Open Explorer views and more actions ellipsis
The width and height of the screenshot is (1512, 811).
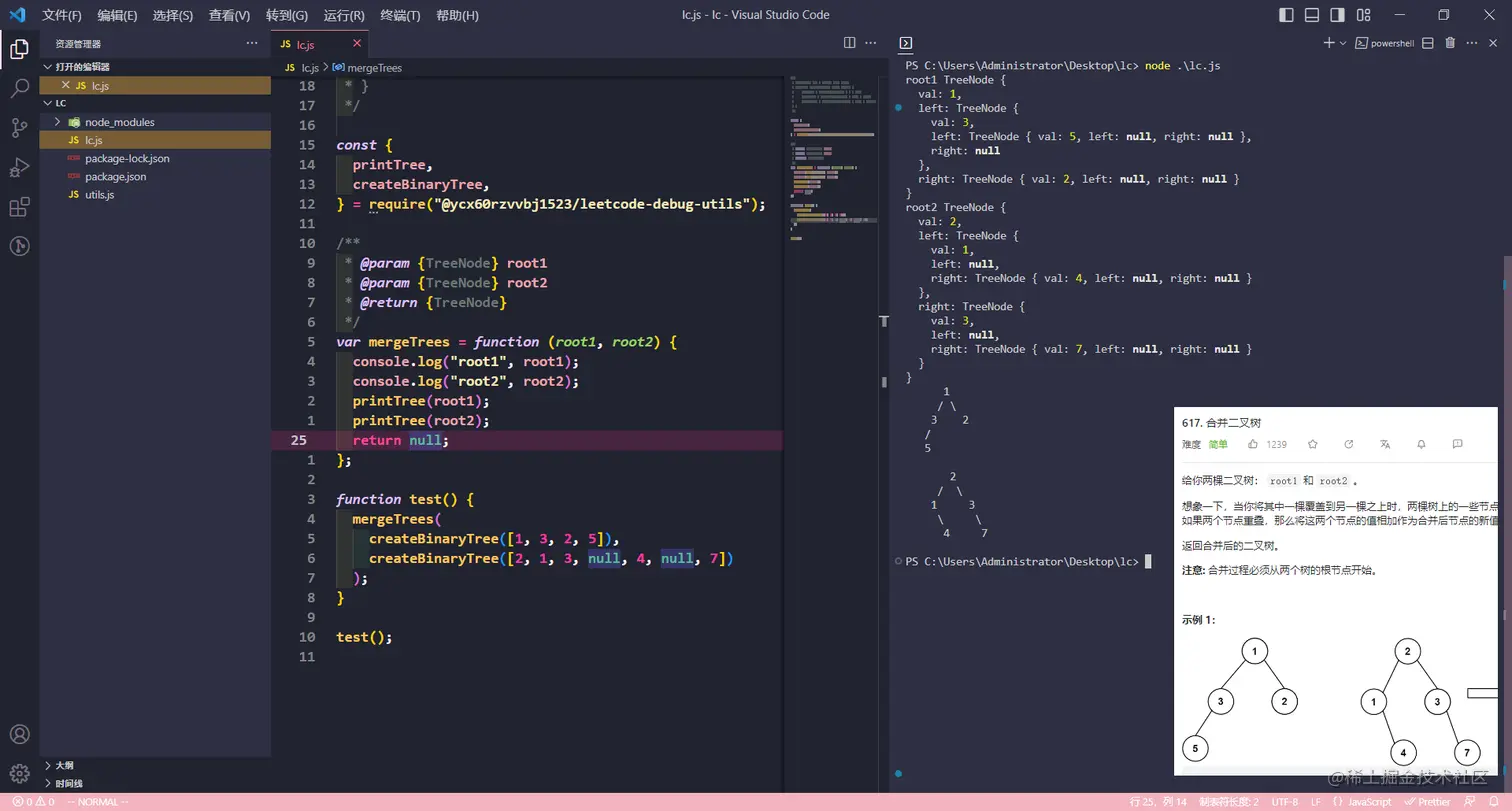[x=251, y=43]
